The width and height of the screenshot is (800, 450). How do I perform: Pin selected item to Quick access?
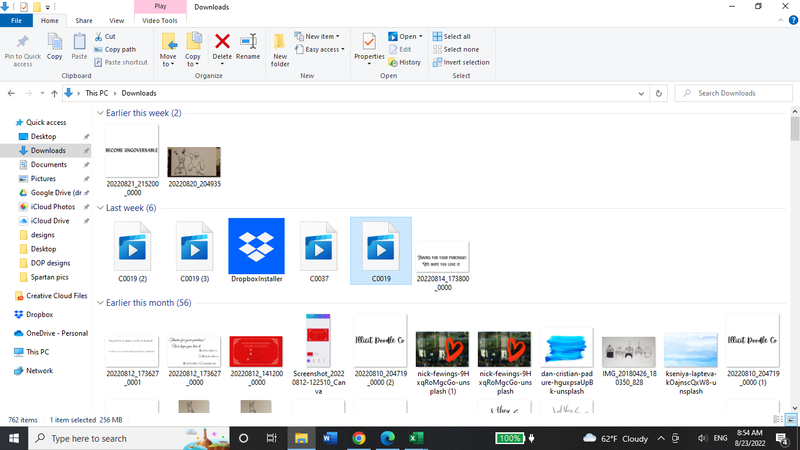coord(22,50)
